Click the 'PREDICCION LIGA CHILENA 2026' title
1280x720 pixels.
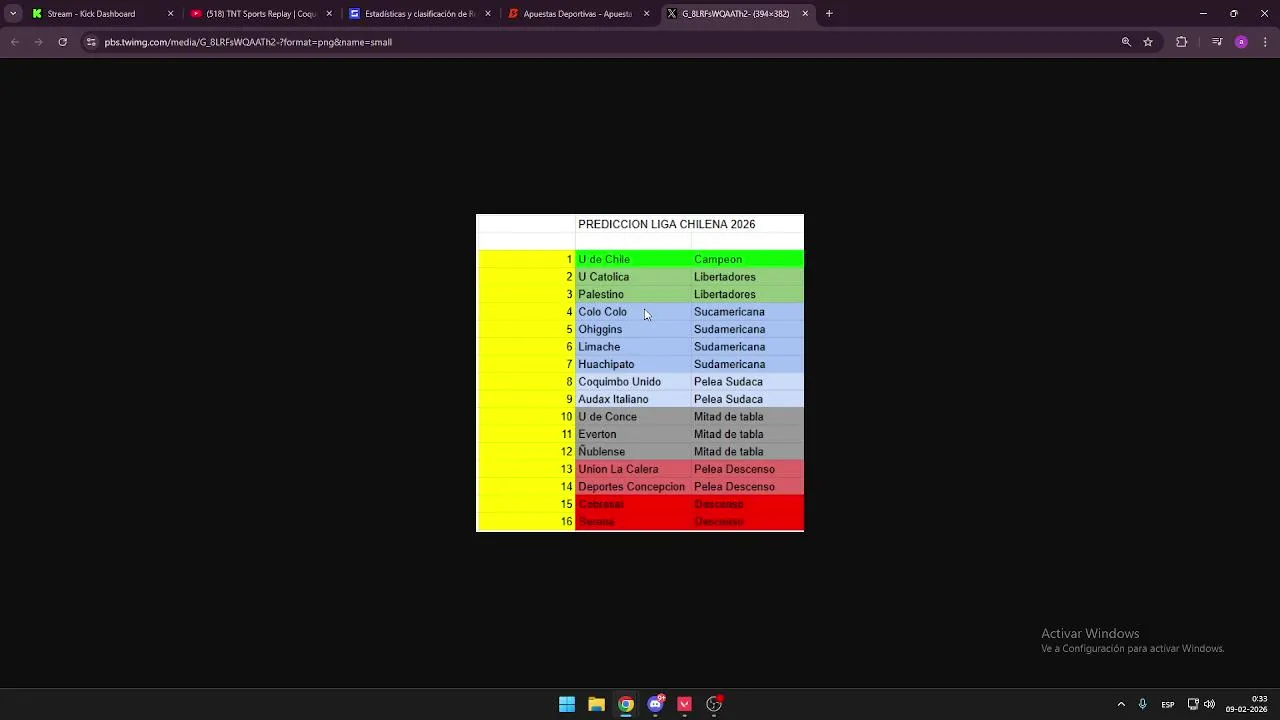tap(667, 225)
